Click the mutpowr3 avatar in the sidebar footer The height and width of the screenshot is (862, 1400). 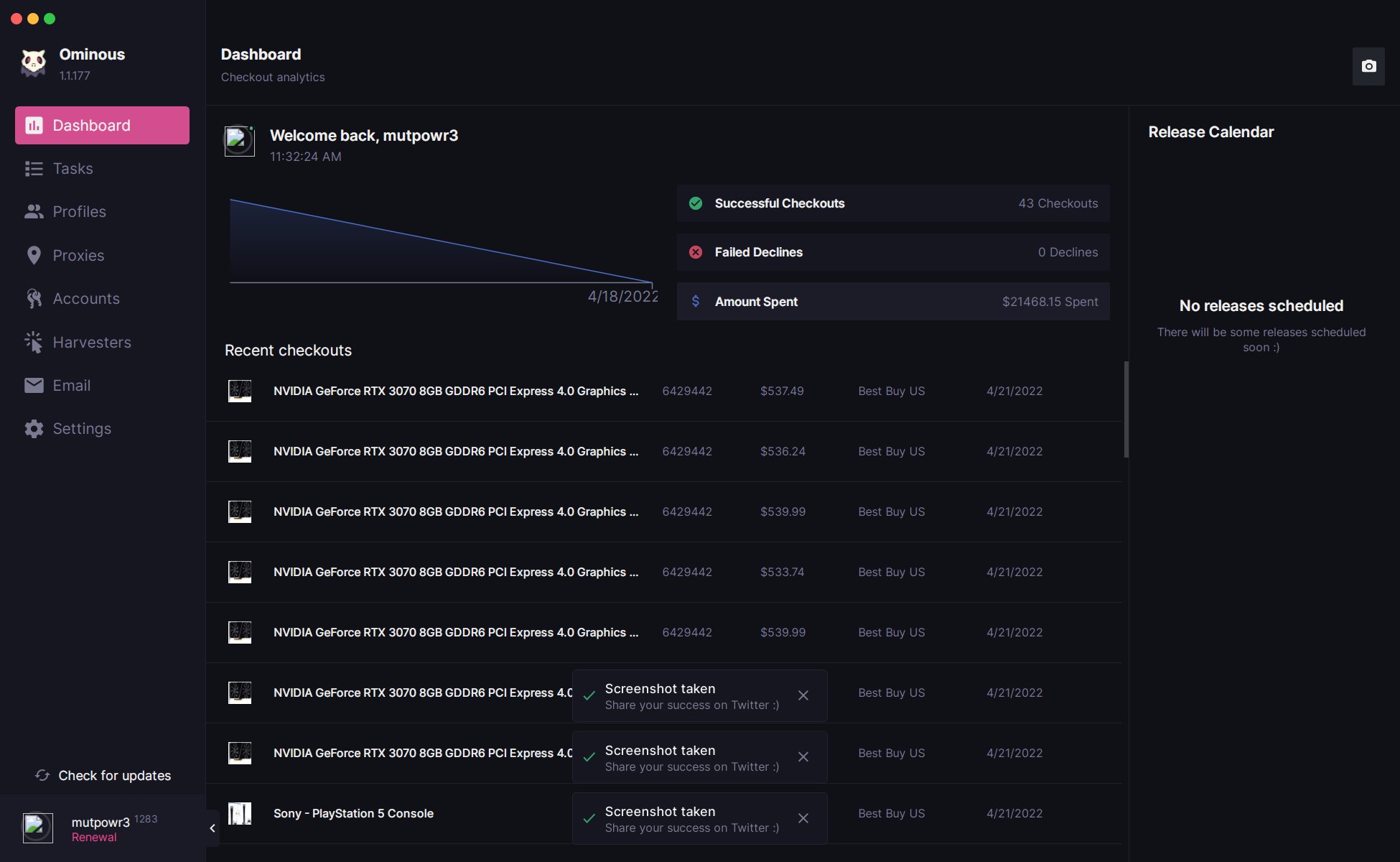[37, 828]
